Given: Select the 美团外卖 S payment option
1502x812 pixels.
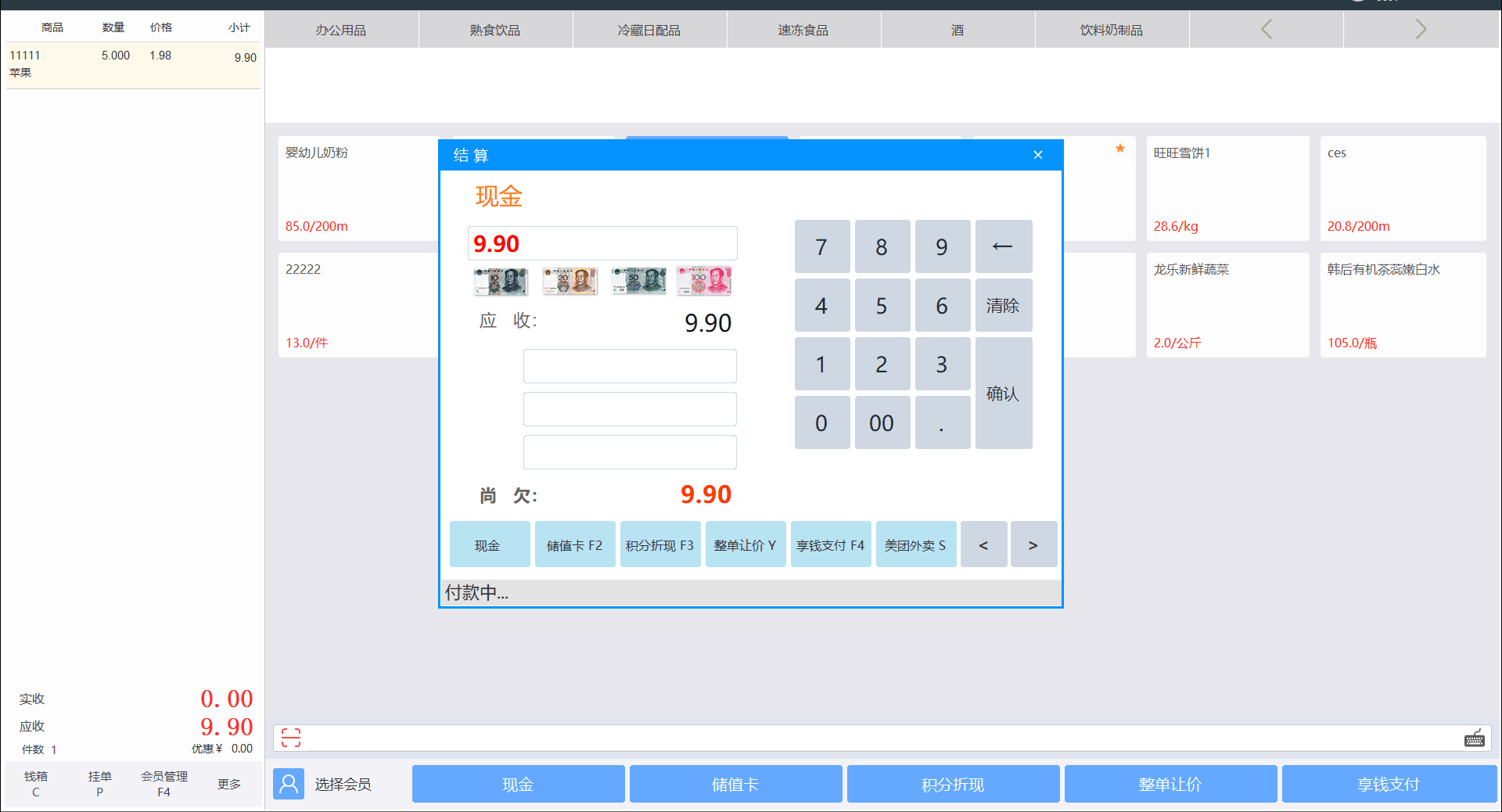Looking at the screenshot, I should pyautogui.click(x=915, y=544).
